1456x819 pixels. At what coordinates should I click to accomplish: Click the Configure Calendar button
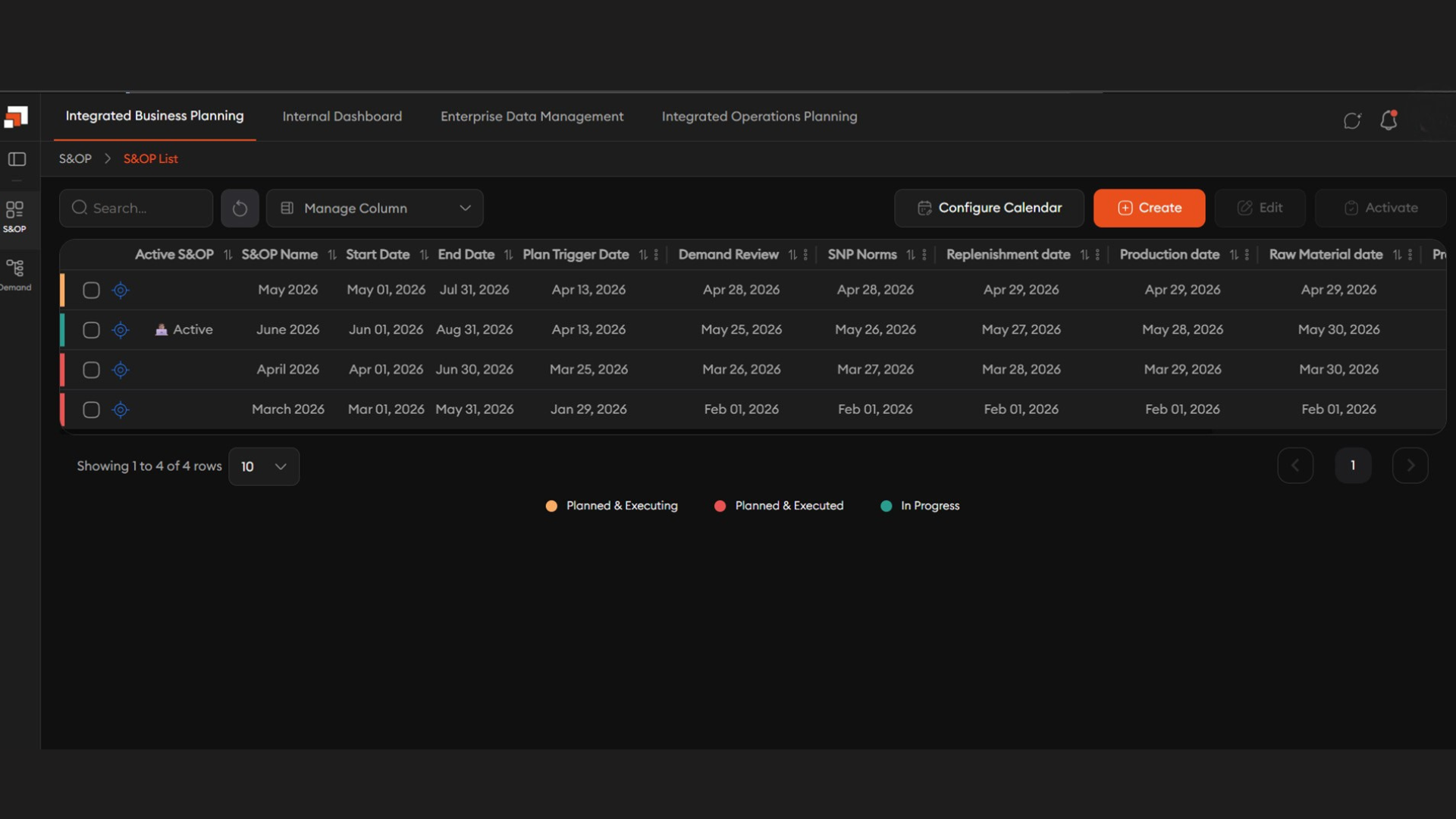tap(989, 209)
